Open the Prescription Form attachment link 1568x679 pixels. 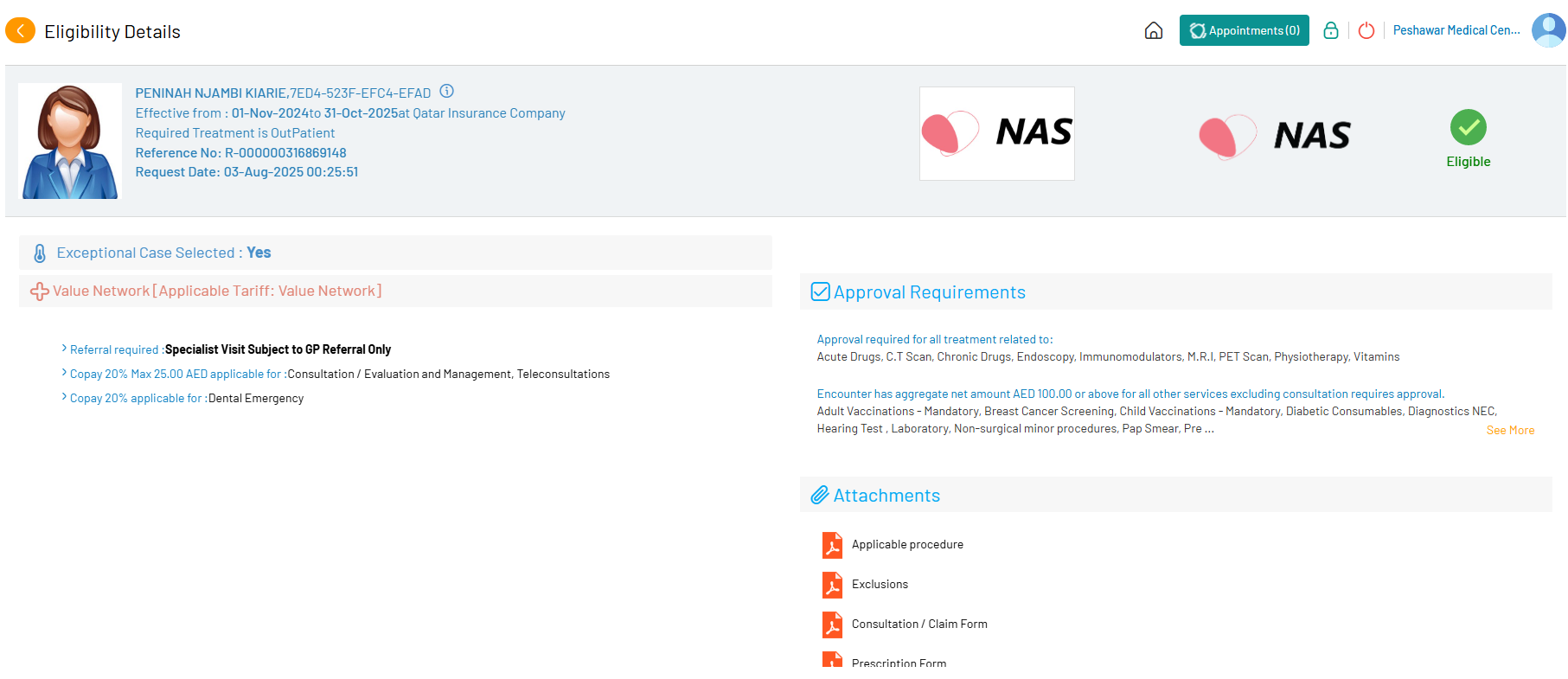(899, 663)
